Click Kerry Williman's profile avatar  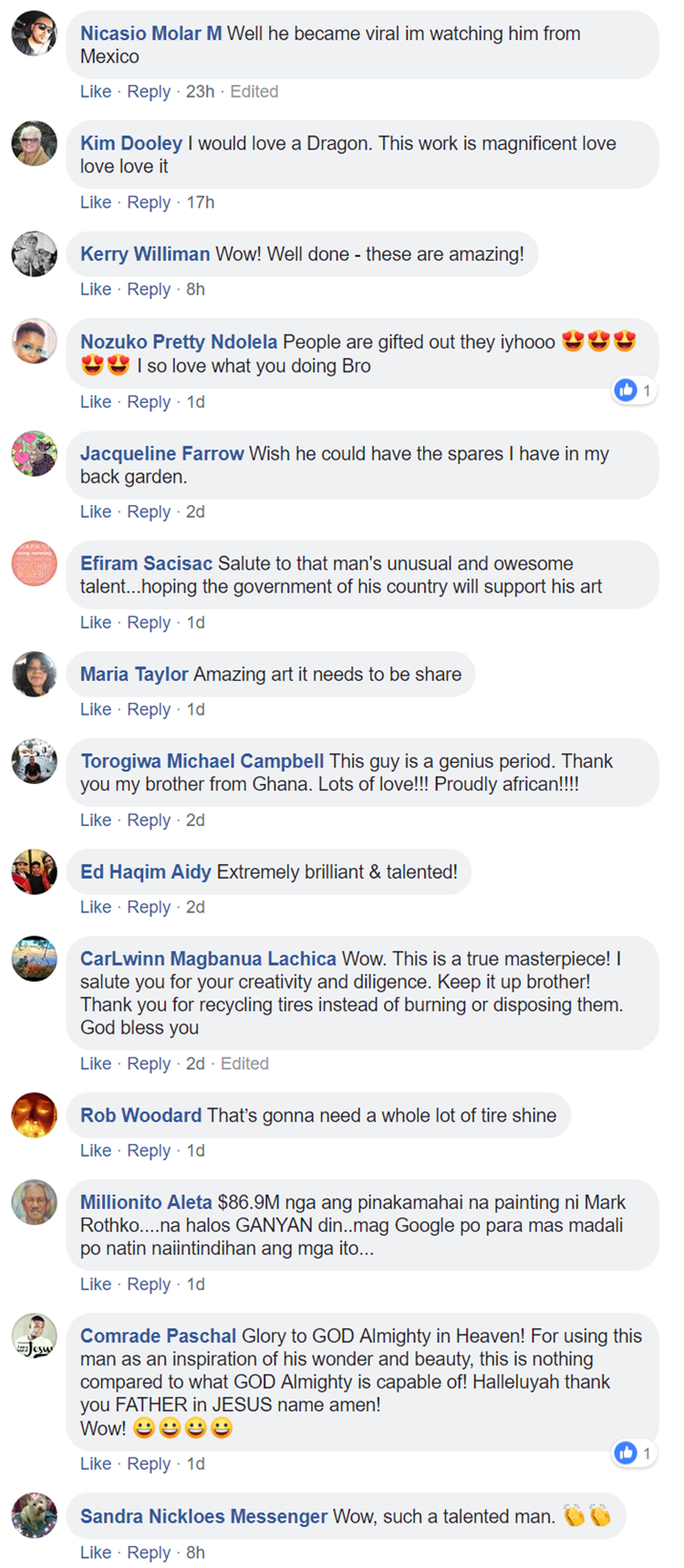(x=34, y=254)
